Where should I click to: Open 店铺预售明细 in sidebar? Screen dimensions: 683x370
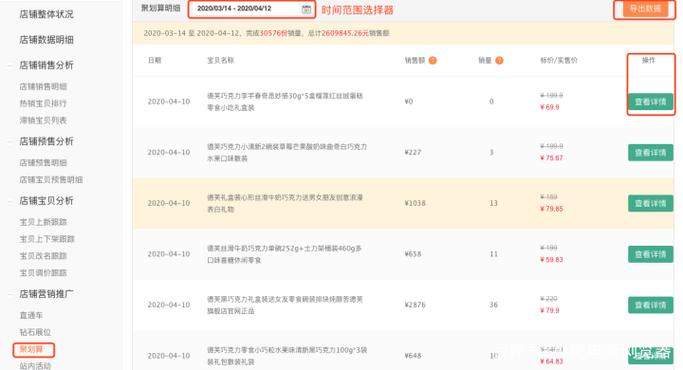(43, 163)
